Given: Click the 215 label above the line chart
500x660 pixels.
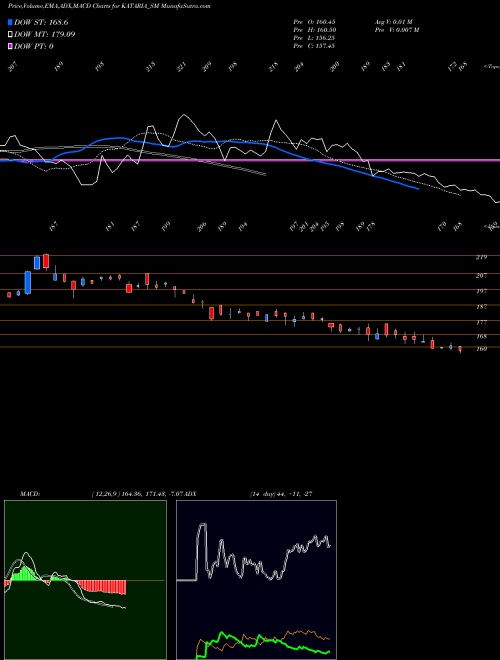Looking at the screenshot, I should (151, 67).
